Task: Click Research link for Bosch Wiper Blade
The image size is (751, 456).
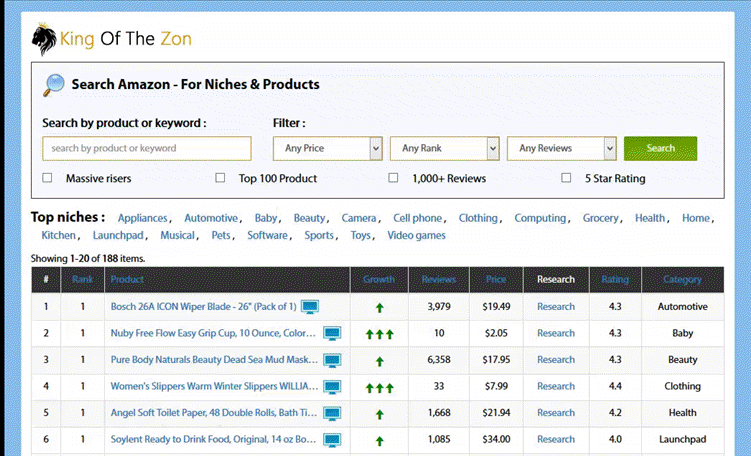Action: 556,307
